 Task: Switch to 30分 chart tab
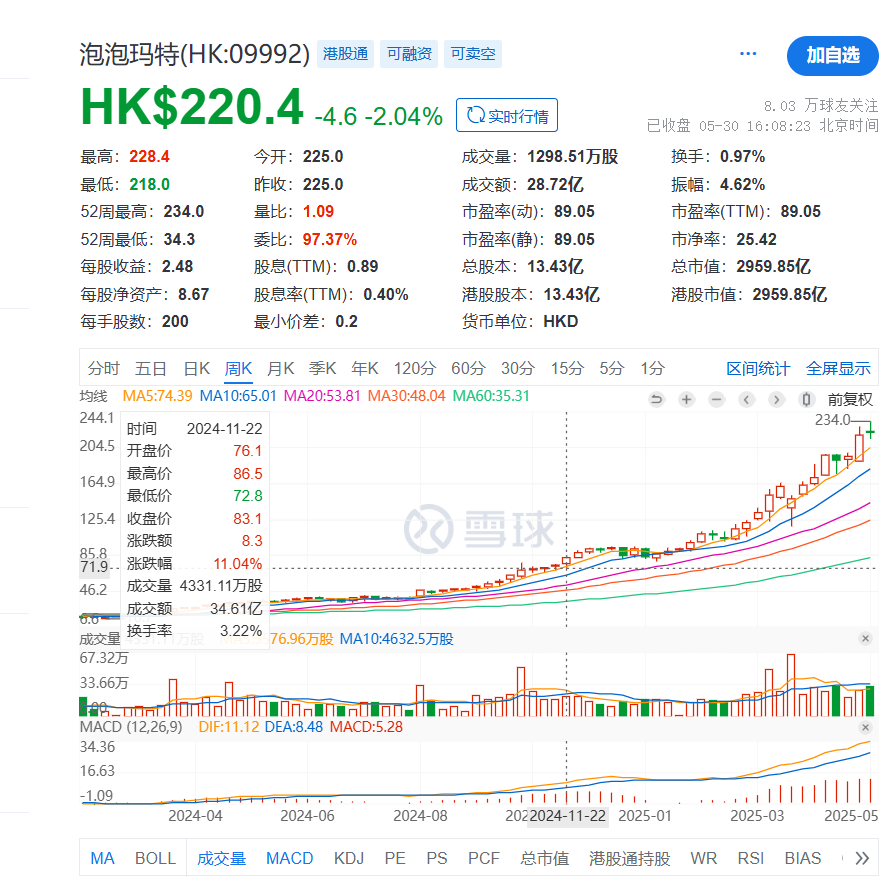(518, 369)
